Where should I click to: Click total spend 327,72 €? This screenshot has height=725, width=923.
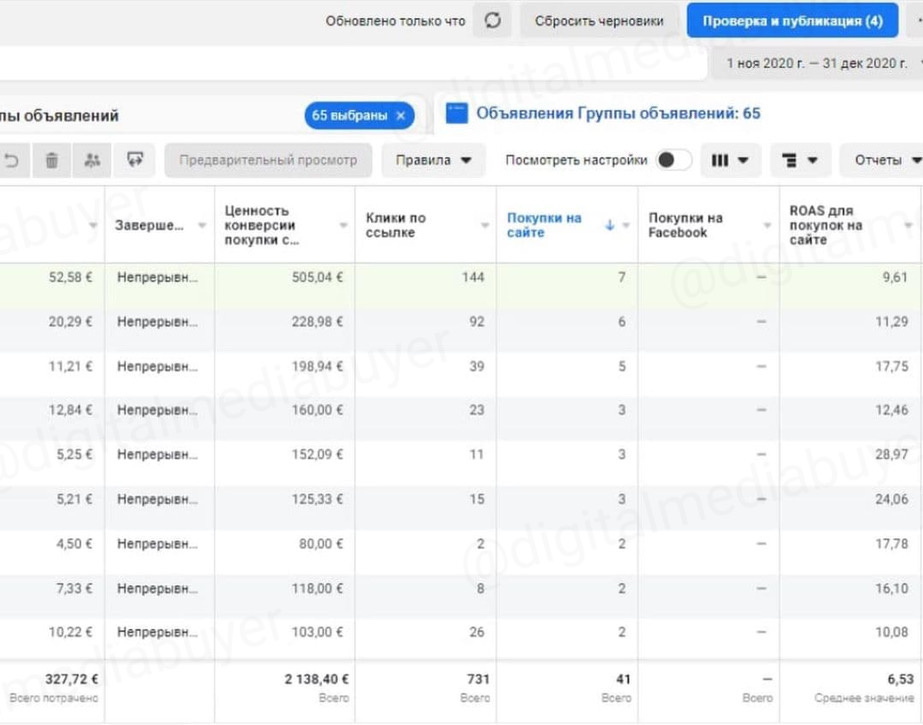[71, 679]
